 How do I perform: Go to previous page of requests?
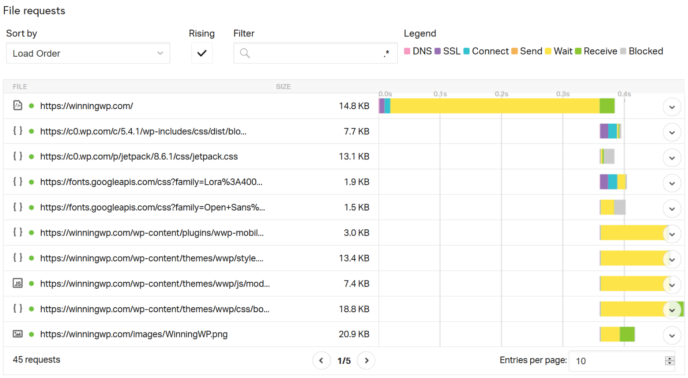pyautogui.click(x=321, y=360)
